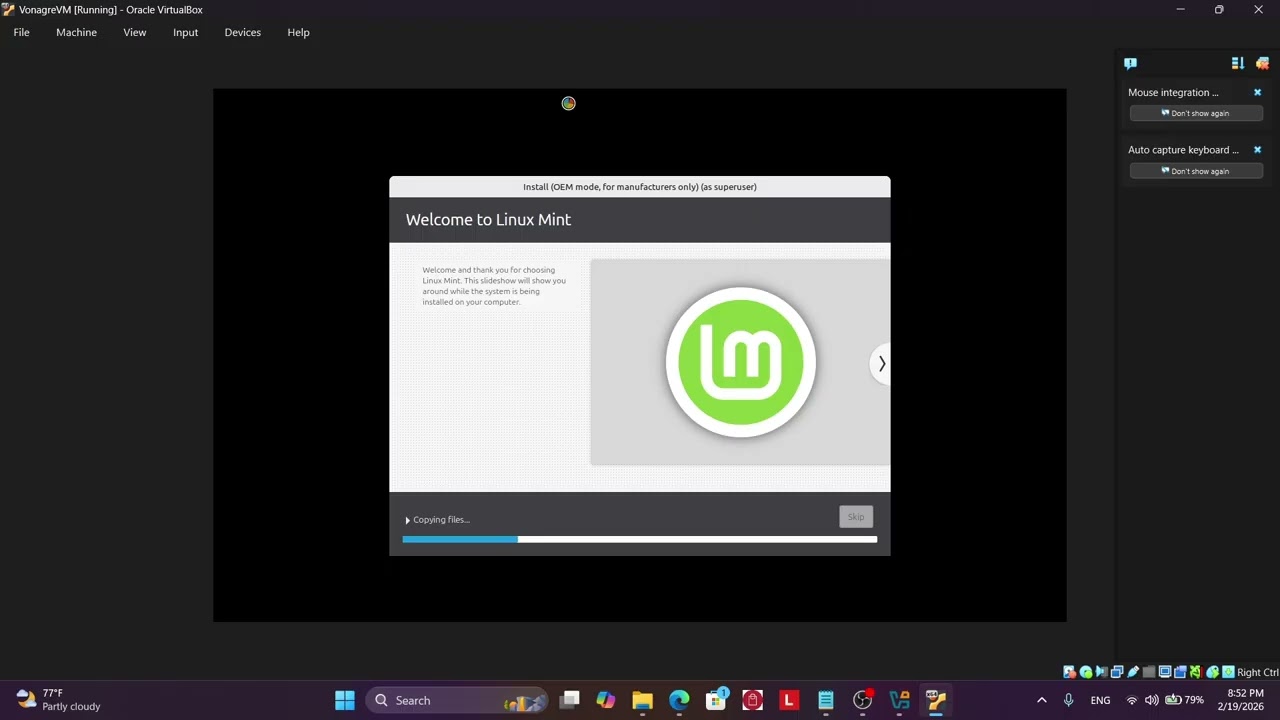Click the dismiss all notifications icon
This screenshot has height=720, width=1280.
[1262, 63]
